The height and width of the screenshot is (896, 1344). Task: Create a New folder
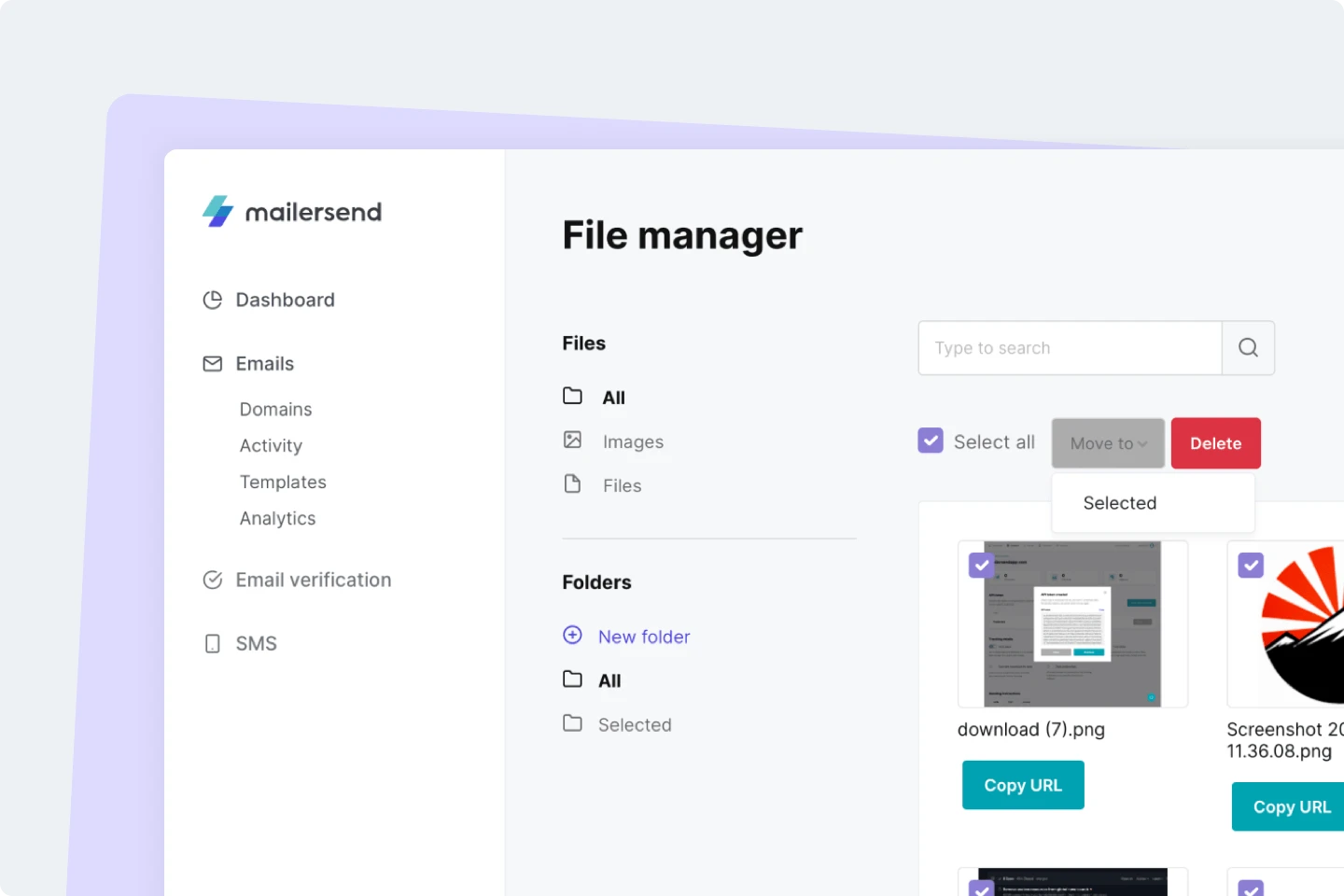click(644, 637)
